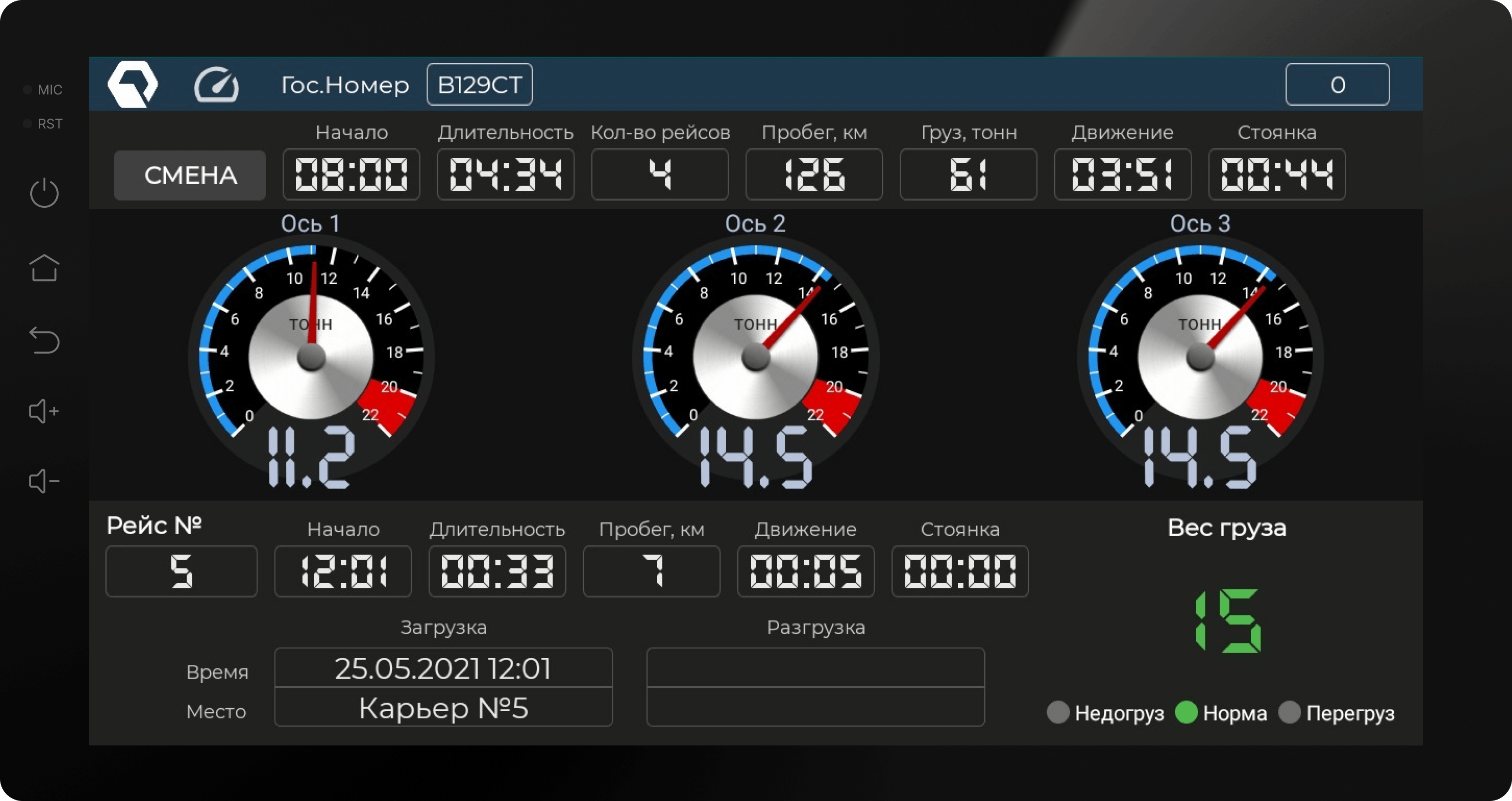
Task: Open the speedometer gauge icon in header
Action: coord(216,85)
